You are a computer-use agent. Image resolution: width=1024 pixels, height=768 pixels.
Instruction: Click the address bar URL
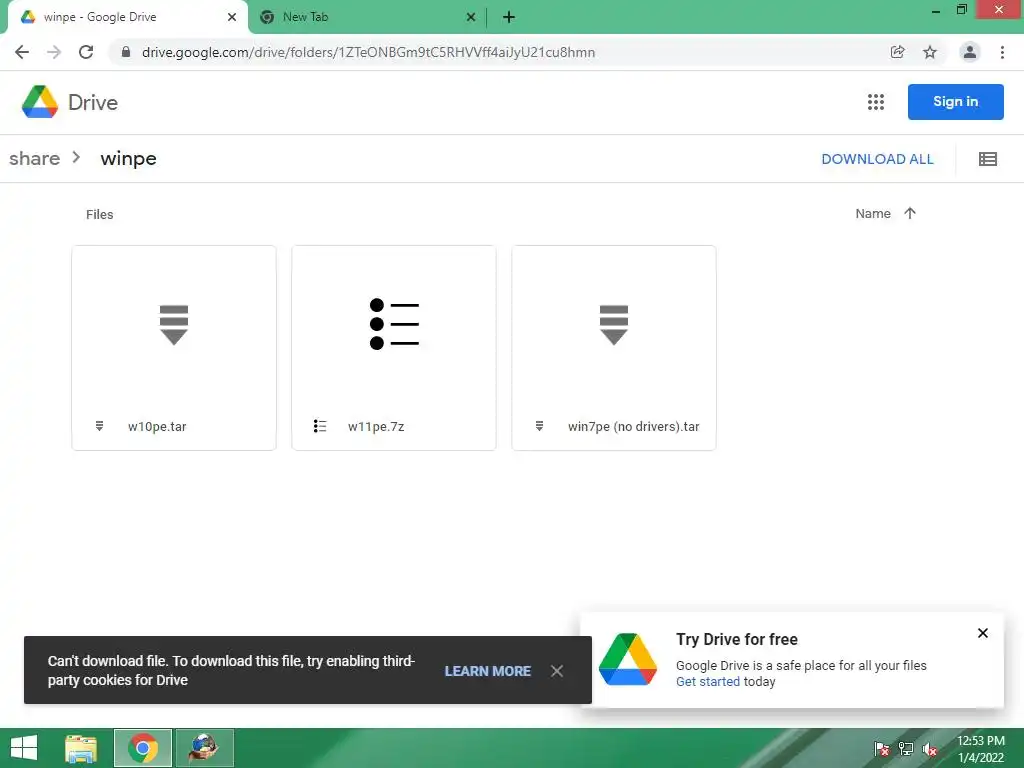[x=368, y=52]
